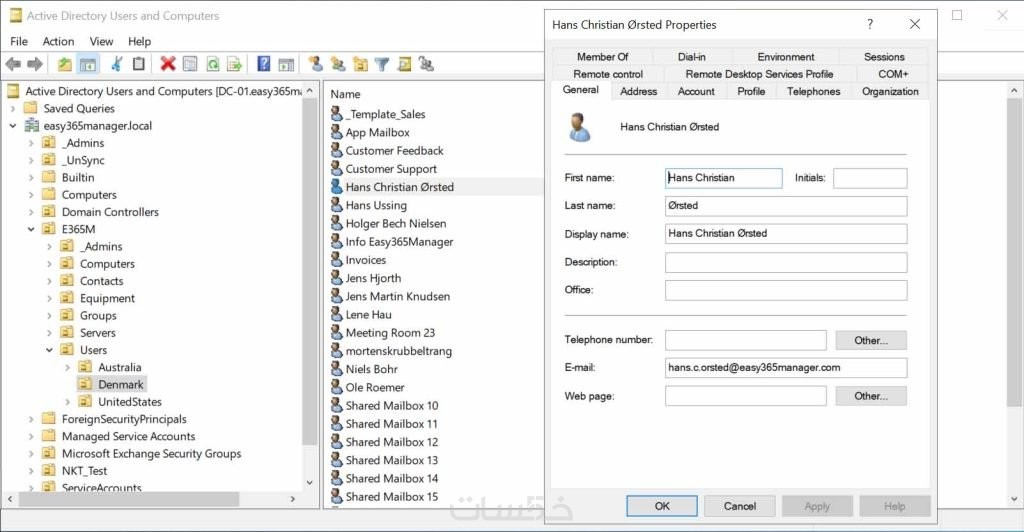The height and width of the screenshot is (532, 1024).
Task: Collapse the easy365manager.local domain node
Action: (x=13, y=125)
